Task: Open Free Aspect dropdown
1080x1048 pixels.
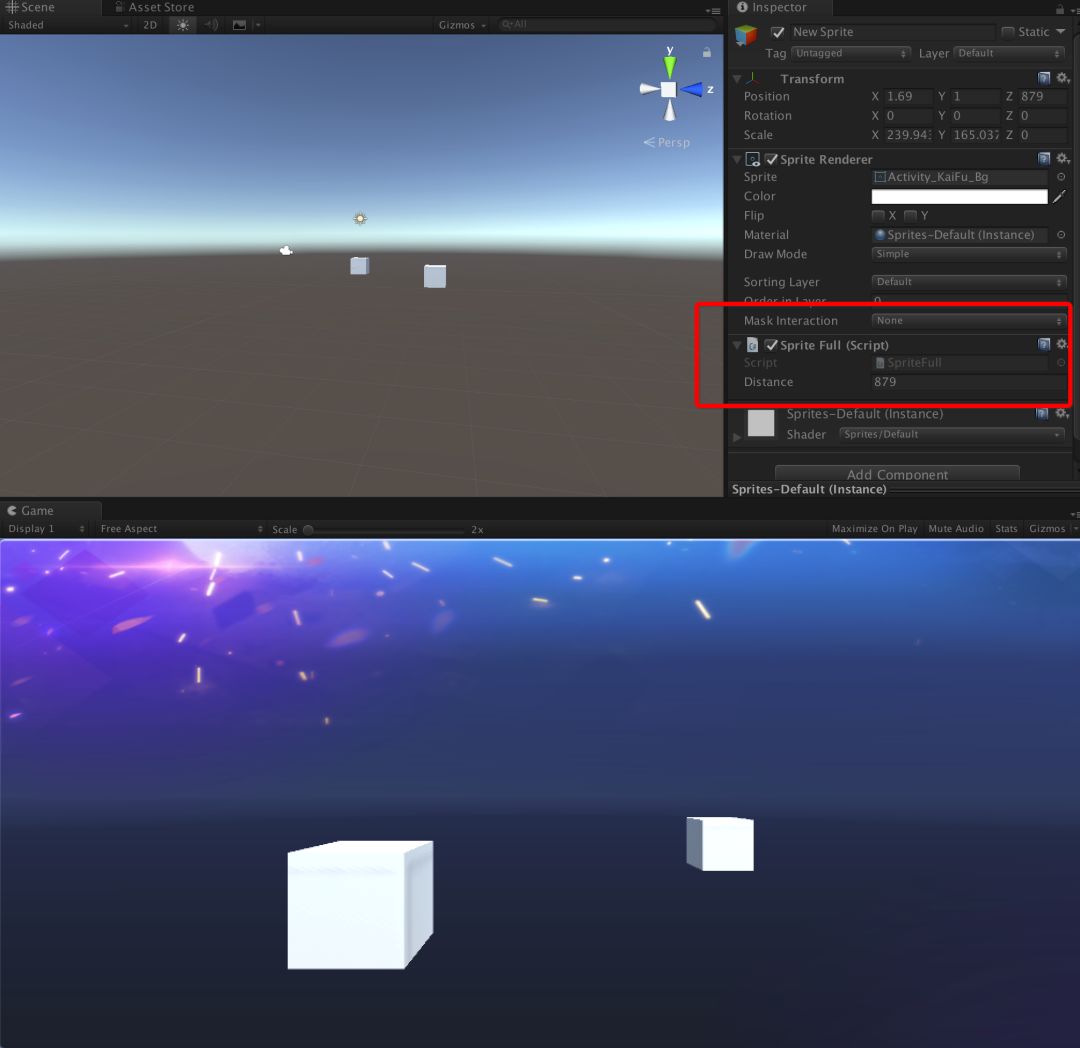Action: [x=180, y=529]
